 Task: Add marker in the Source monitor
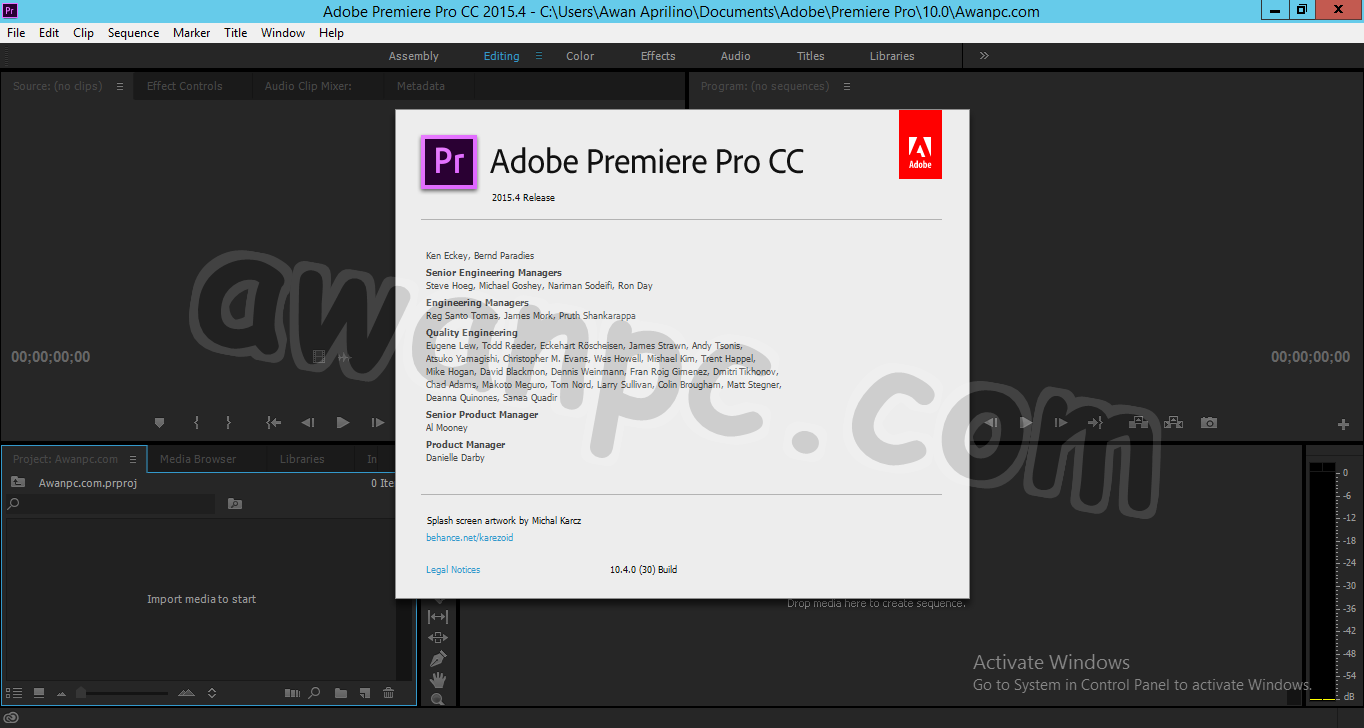pyautogui.click(x=159, y=423)
